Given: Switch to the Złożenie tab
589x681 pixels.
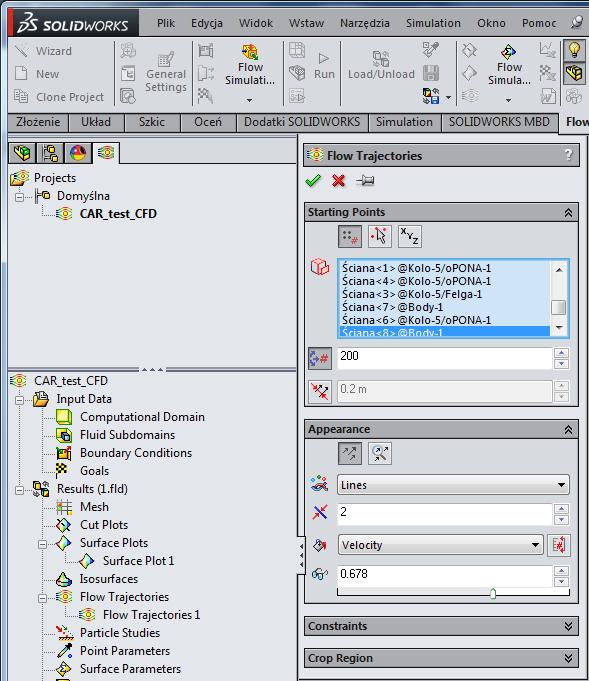Looking at the screenshot, I should coord(38,122).
